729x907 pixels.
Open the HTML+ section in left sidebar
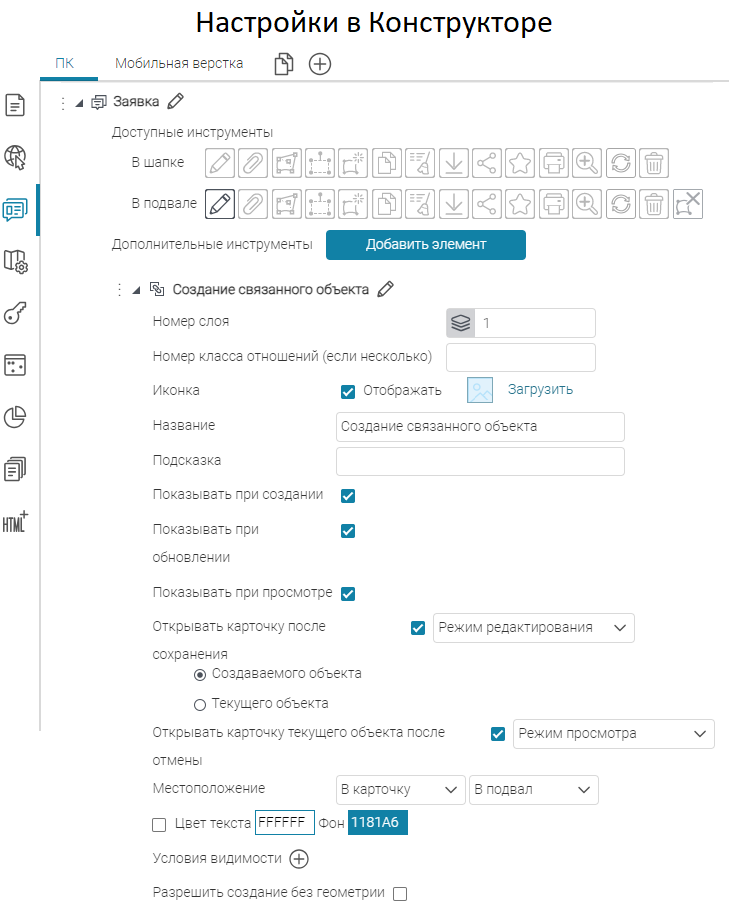15,521
